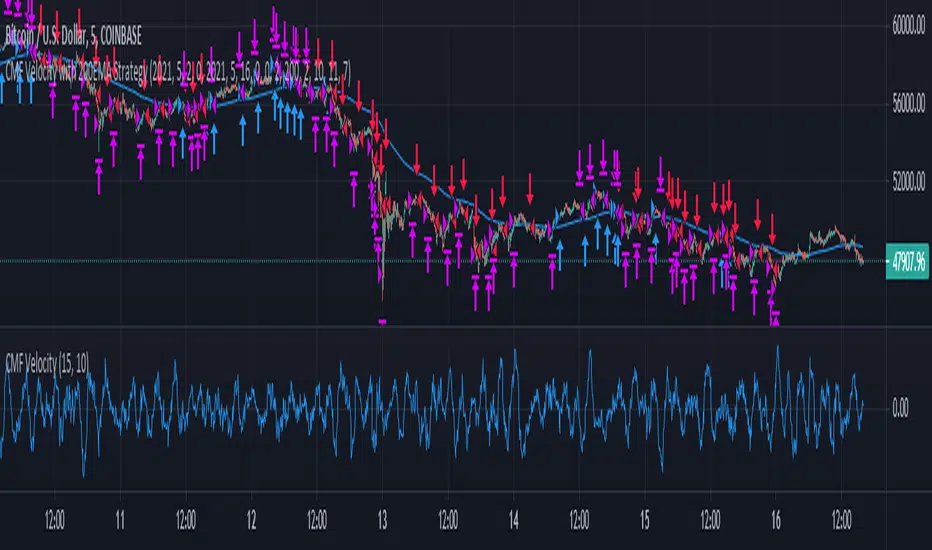932x550 pixels.
Task: Click the magenta marker below the 13th crash wick
Action: [382, 321]
